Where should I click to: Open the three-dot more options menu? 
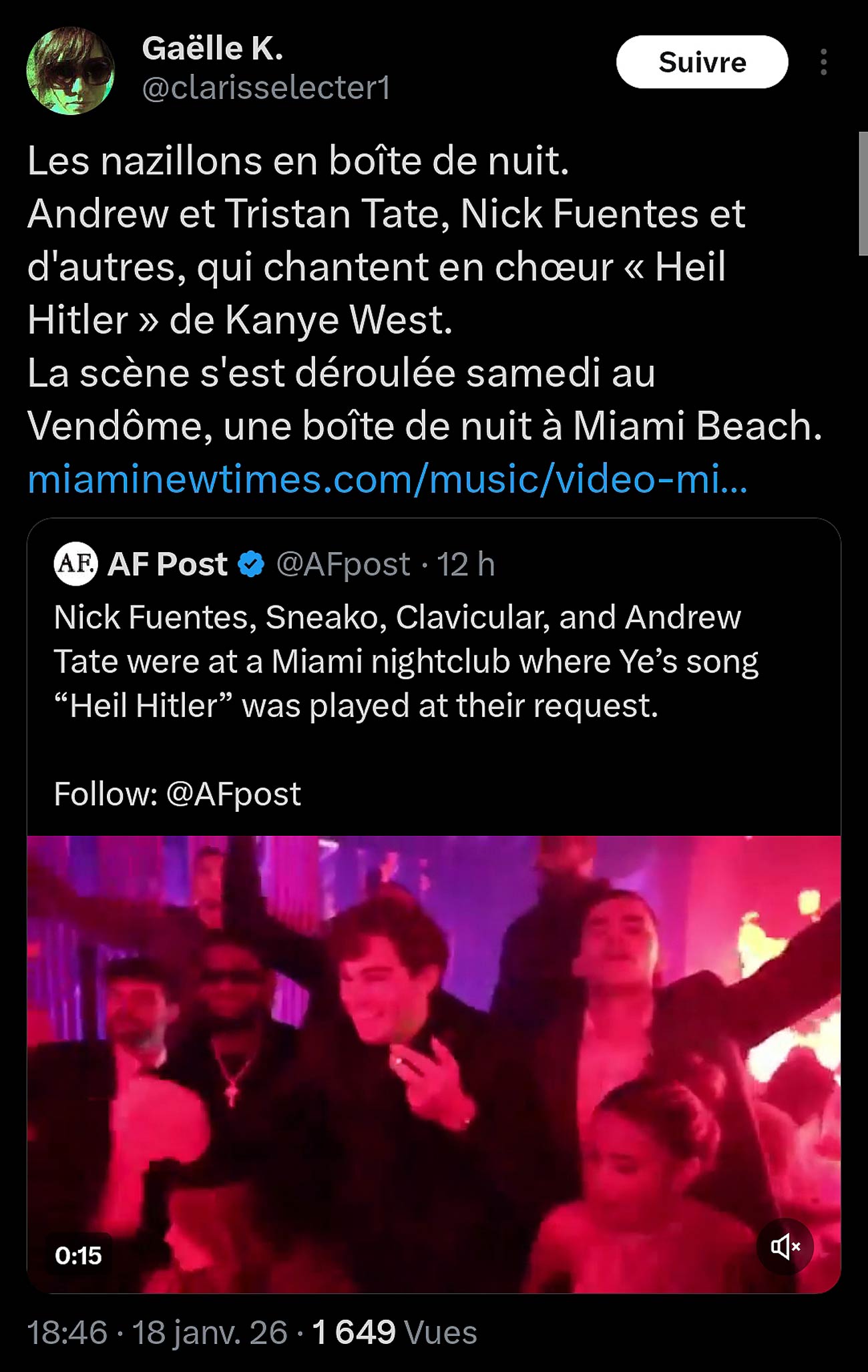coord(823,62)
